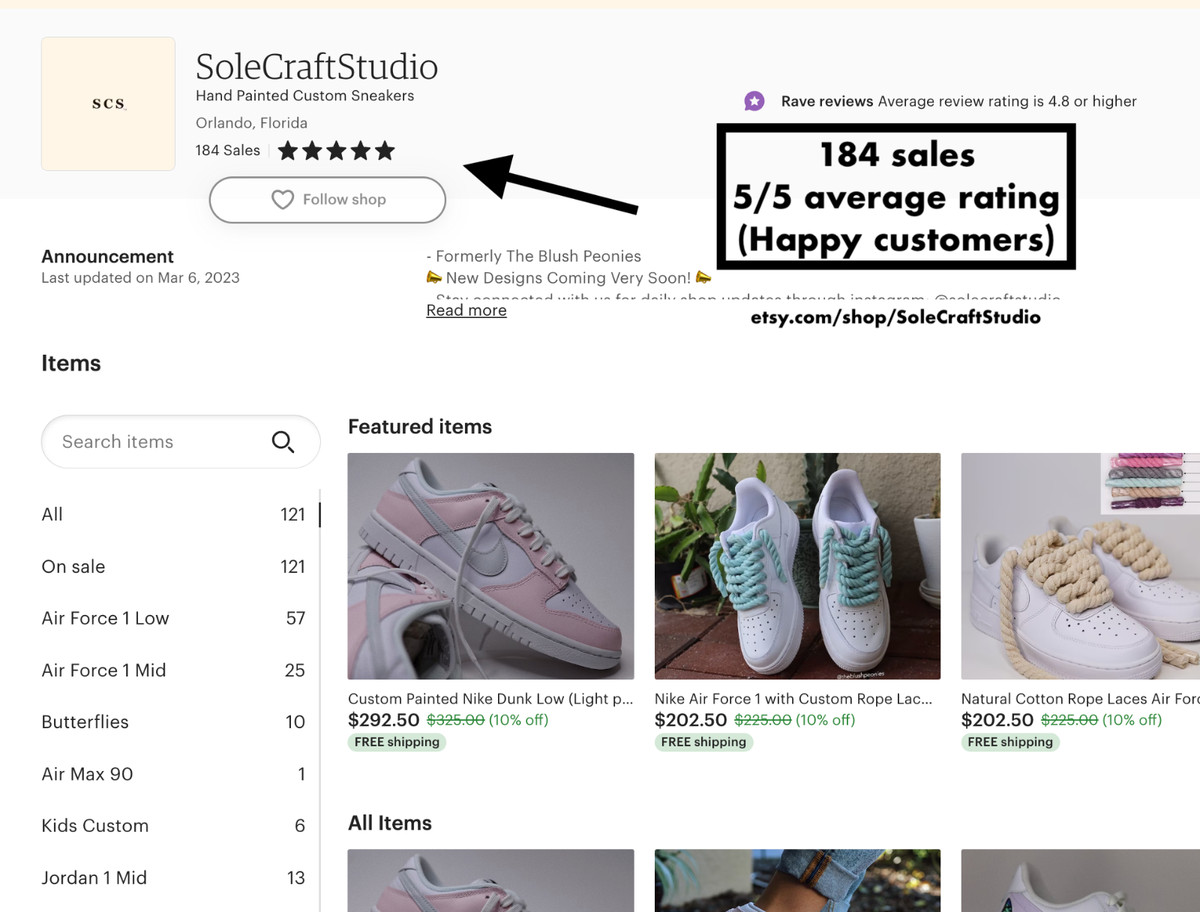Click the search magnifier icon
The width and height of the screenshot is (1200, 912).
coord(283,442)
